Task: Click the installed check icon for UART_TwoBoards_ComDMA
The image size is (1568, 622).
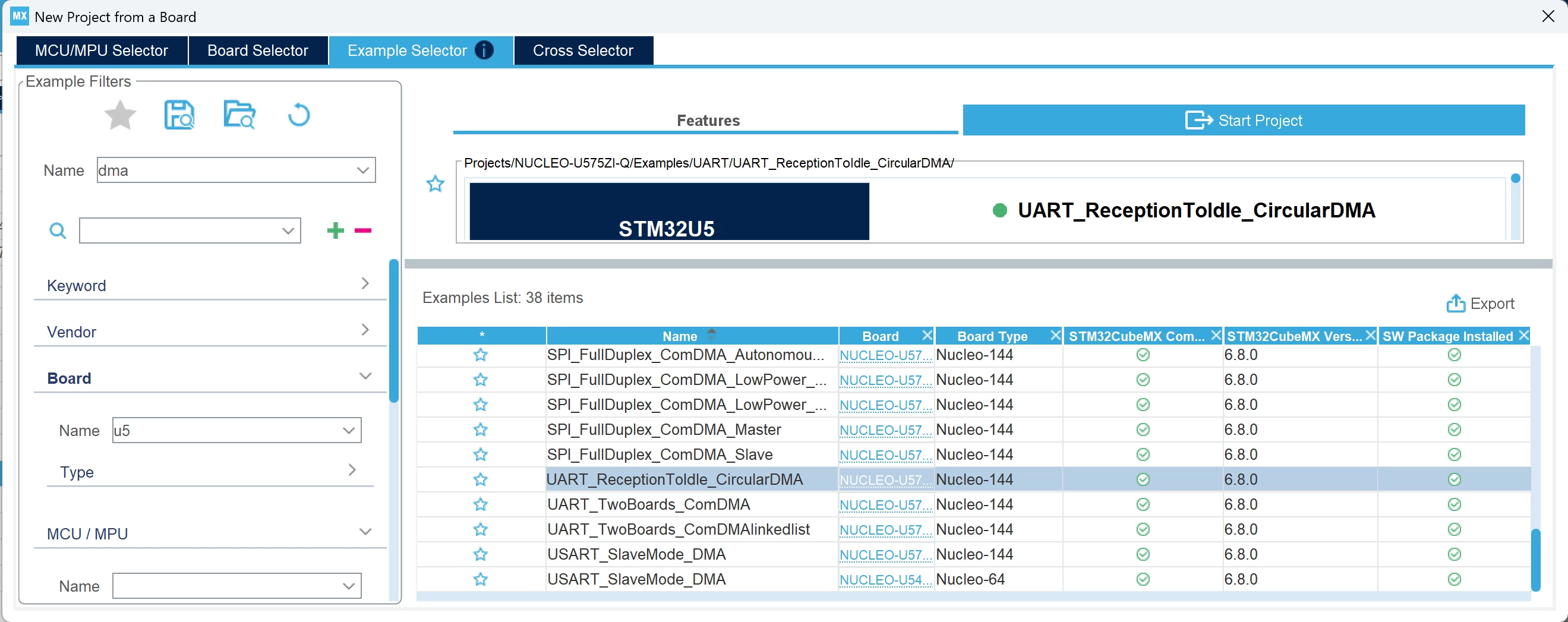Action: click(x=1454, y=504)
